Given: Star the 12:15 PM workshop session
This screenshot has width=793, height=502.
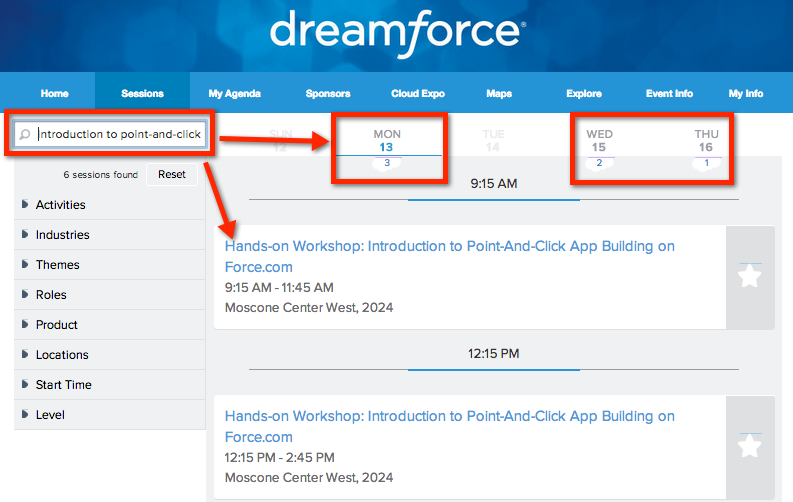Looking at the screenshot, I should [750, 446].
